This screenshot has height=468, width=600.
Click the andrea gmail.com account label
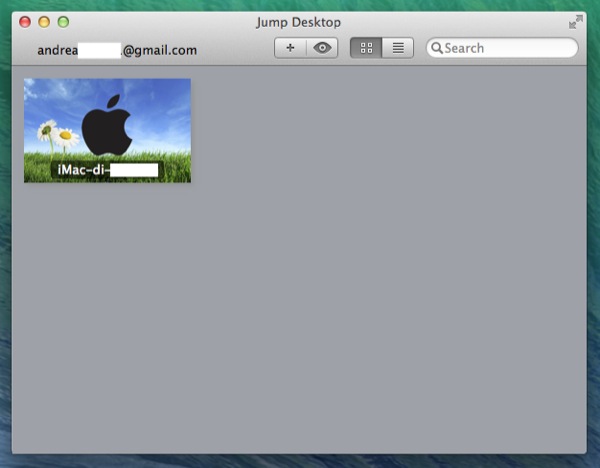click(x=117, y=50)
